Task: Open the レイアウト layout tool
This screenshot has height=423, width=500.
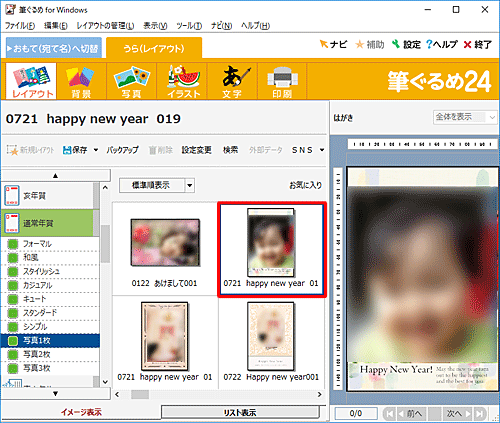Action: tap(31, 81)
